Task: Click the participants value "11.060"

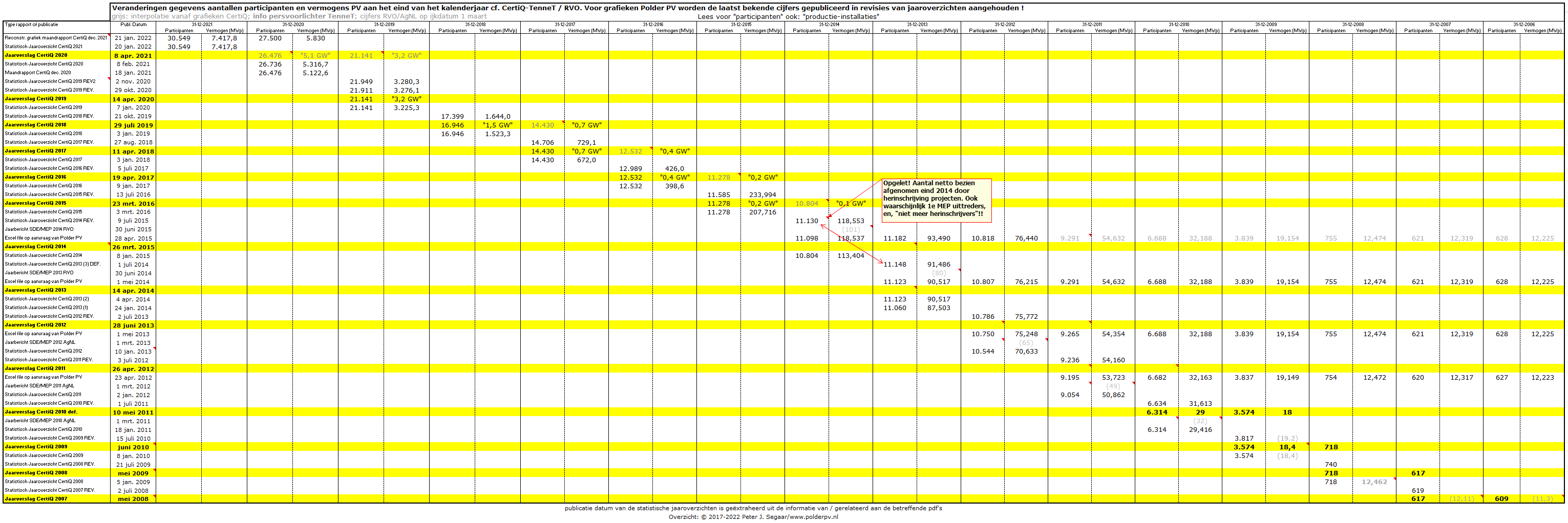Action: (x=895, y=308)
